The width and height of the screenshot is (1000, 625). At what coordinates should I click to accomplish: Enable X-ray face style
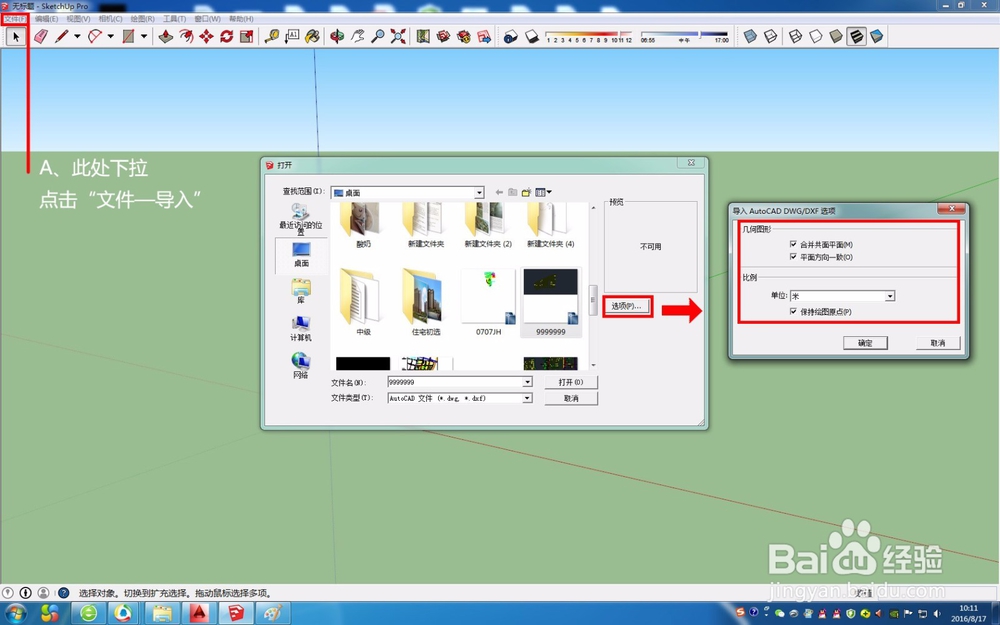pos(751,36)
